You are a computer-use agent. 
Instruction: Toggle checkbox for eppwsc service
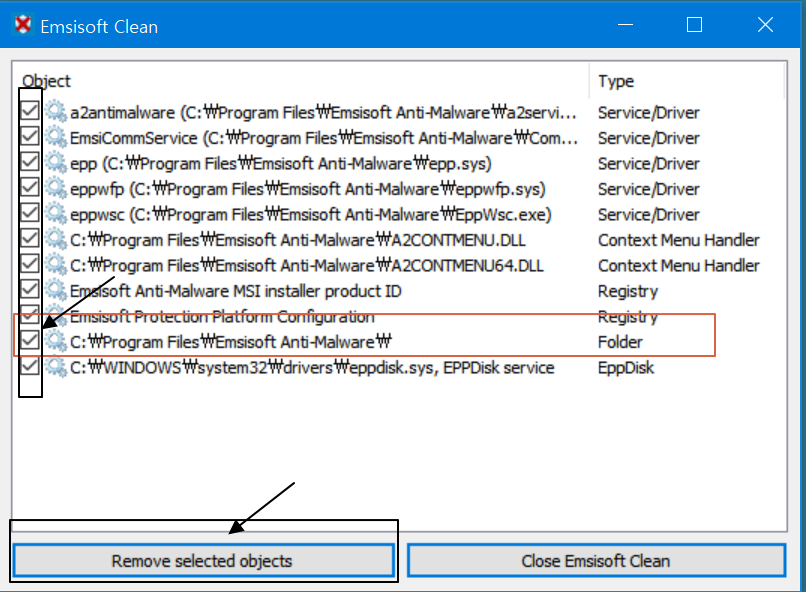[30, 212]
